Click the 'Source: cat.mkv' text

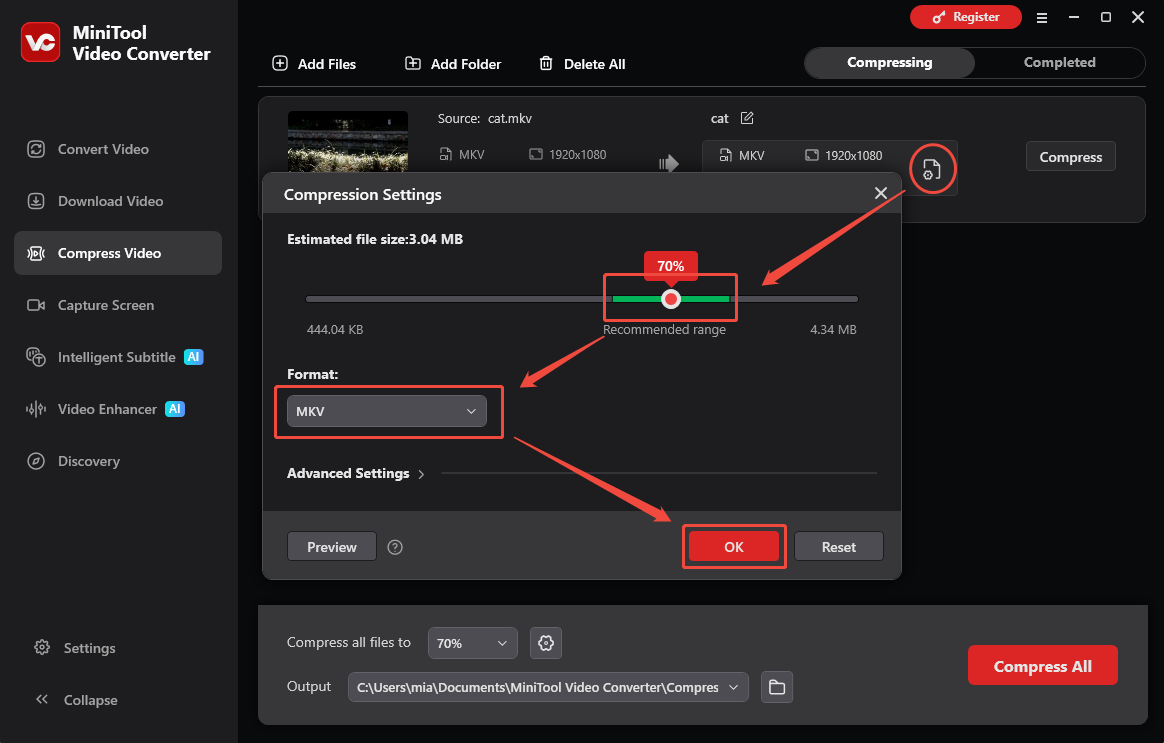[x=485, y=119]
